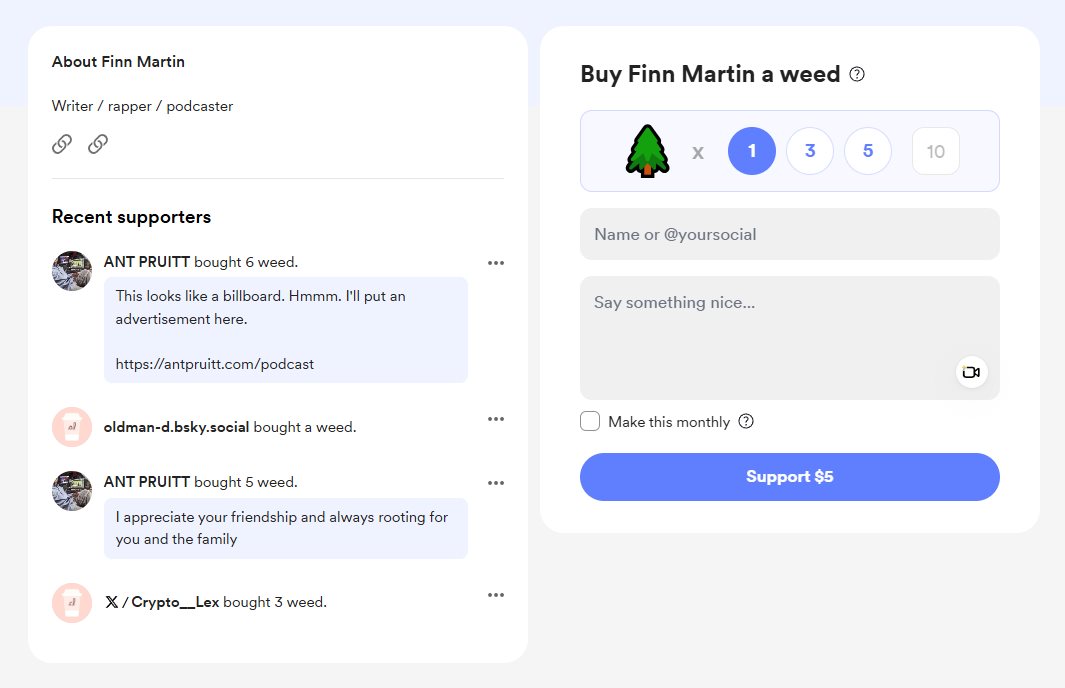
Task: Select quantity 5 weed
Action: (867, 151)
